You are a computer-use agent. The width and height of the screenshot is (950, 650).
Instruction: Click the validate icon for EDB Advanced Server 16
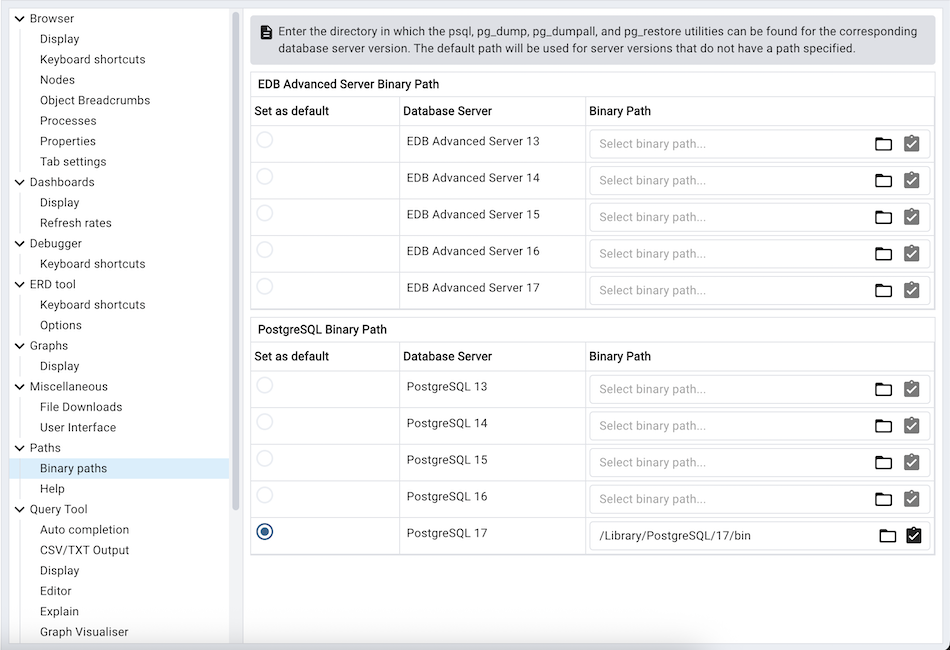911,253
